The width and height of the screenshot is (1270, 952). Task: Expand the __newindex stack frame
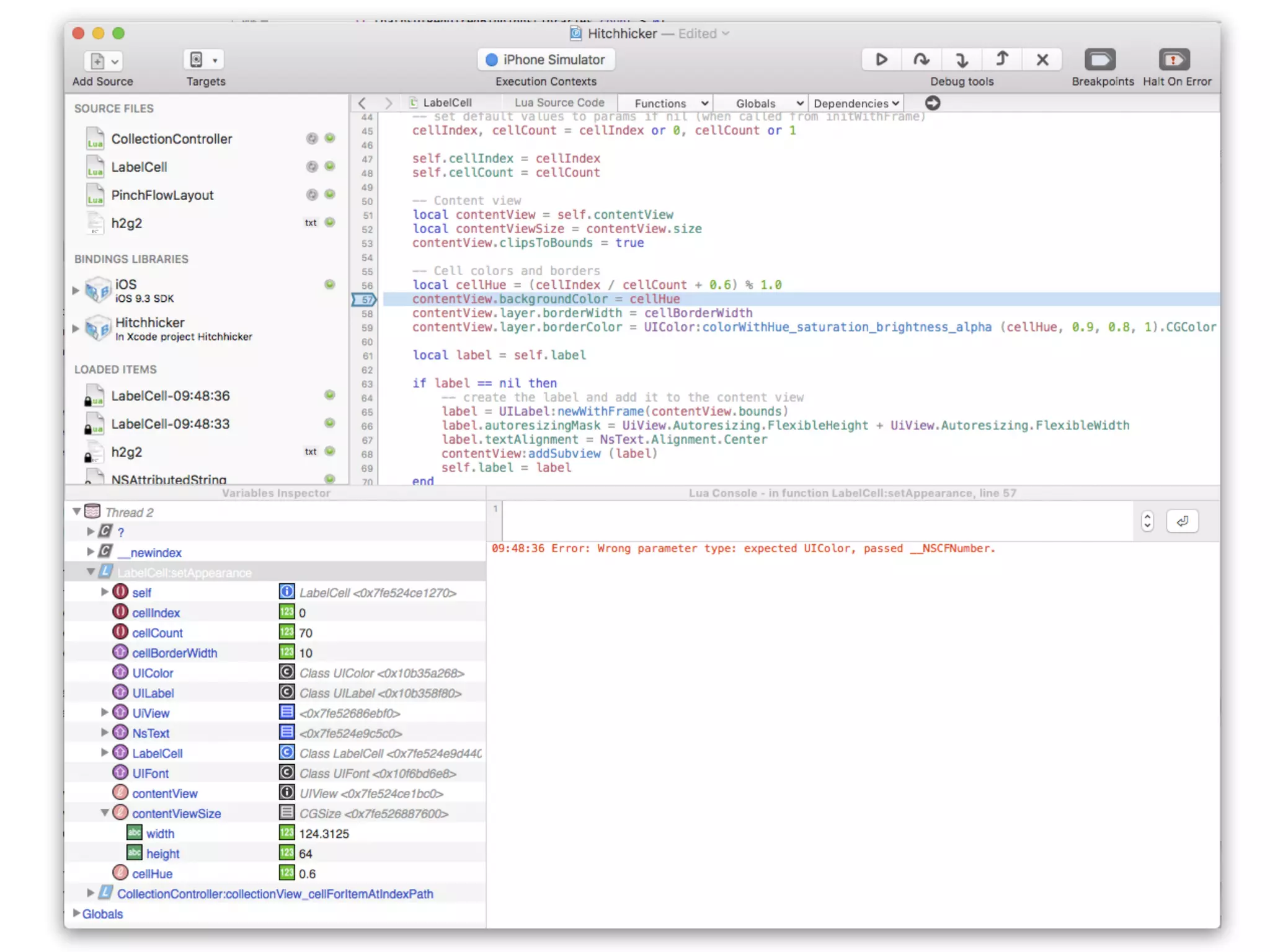91,551
